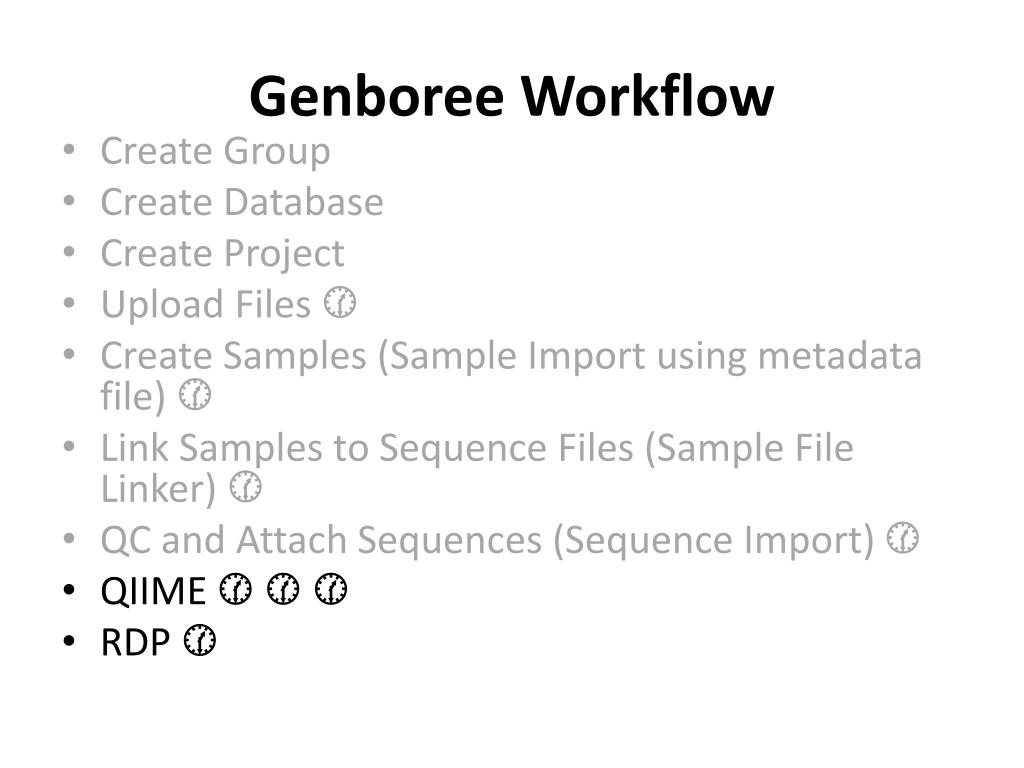This screenshot has width=1024, height=768.
Task: Click the second clock icon after QIIME
Action: pyautogui.click(x=283, y=589)
